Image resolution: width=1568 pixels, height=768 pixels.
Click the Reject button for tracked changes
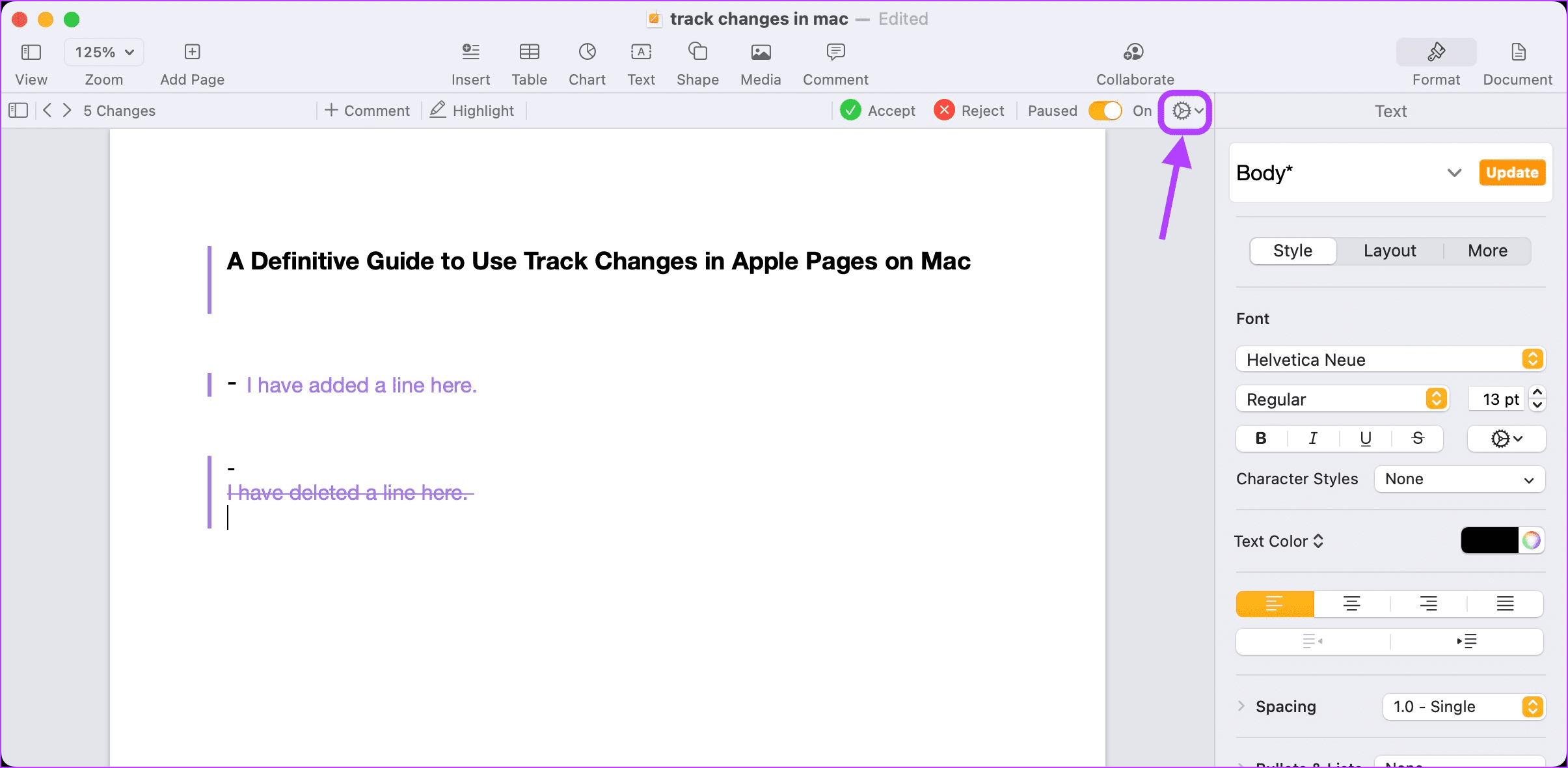click(967, 110)
